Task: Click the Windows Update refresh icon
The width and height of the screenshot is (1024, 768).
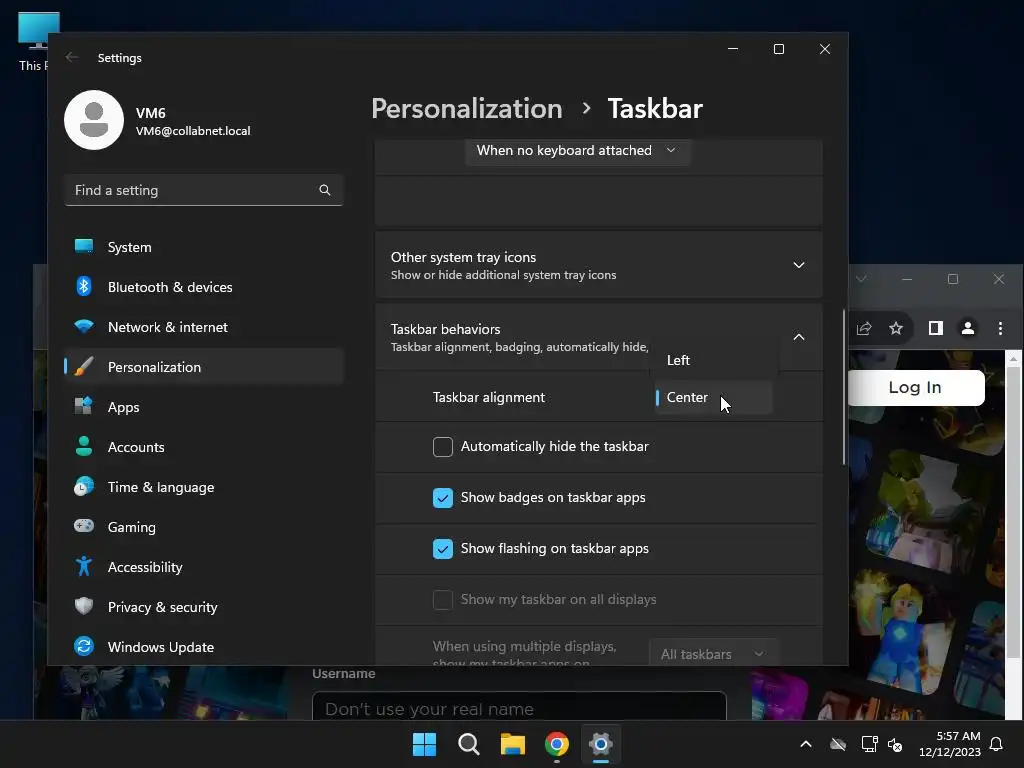Action: (x=84, y=647)
